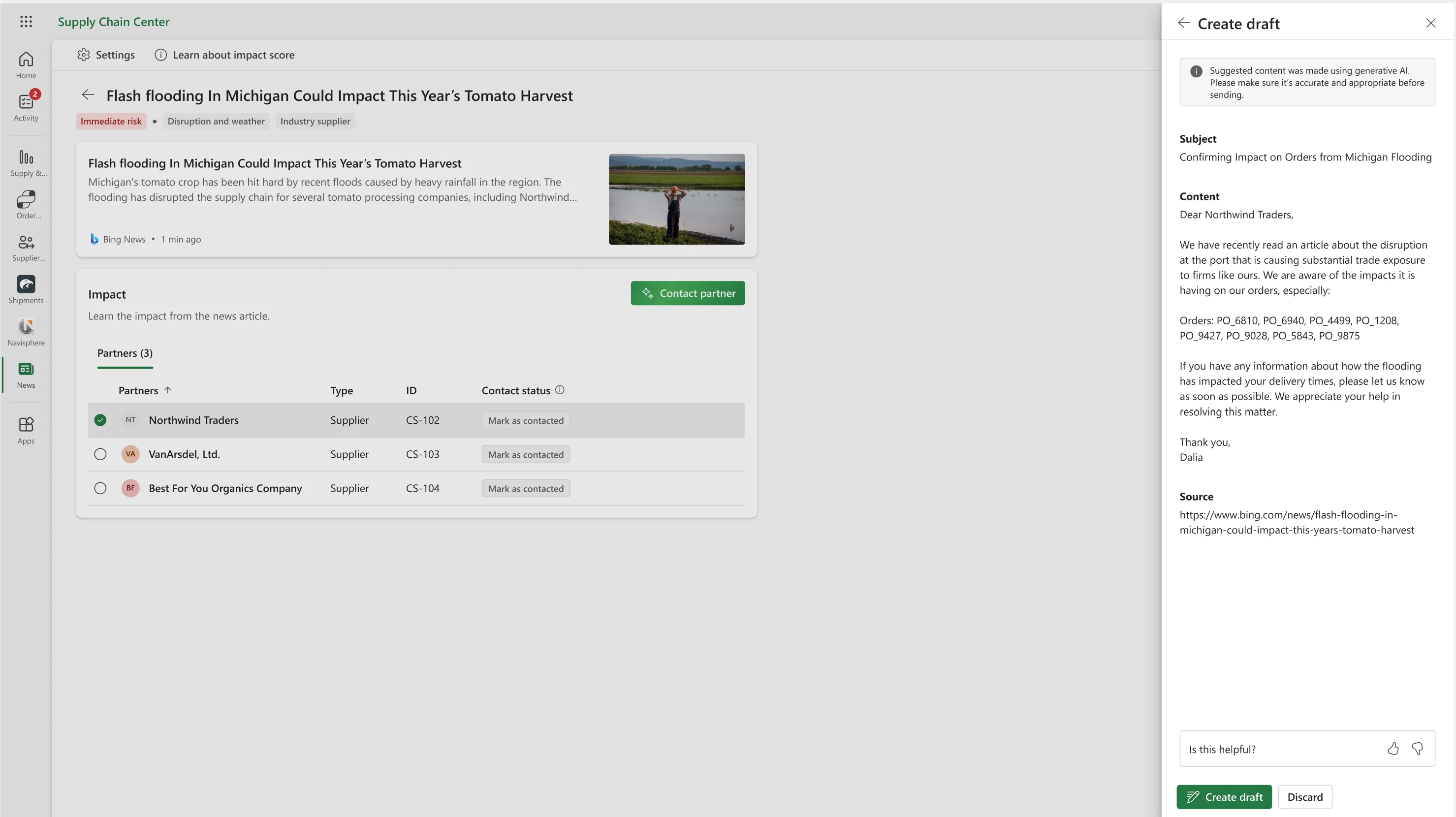Navigate to Home from the sidebar
The width and height of the screenshot is (1456, 817).
pyautogui.click(x=26, y=64)
